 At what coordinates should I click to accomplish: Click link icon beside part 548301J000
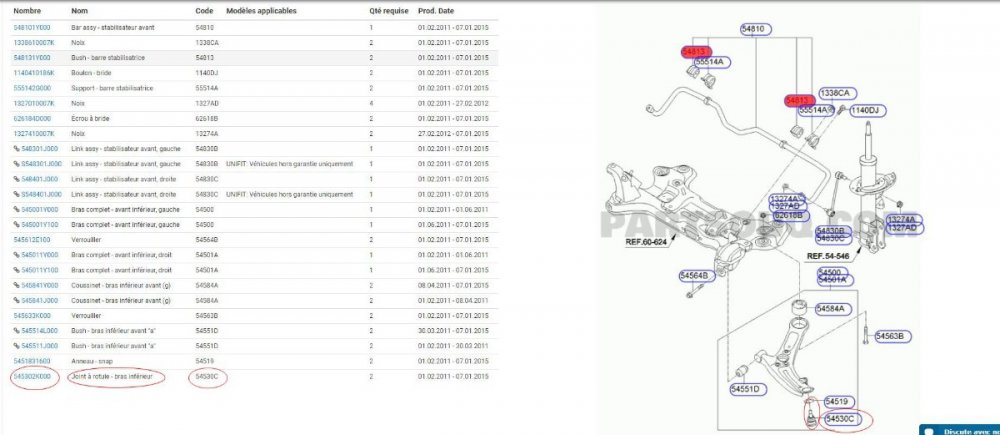coord(17,148)
